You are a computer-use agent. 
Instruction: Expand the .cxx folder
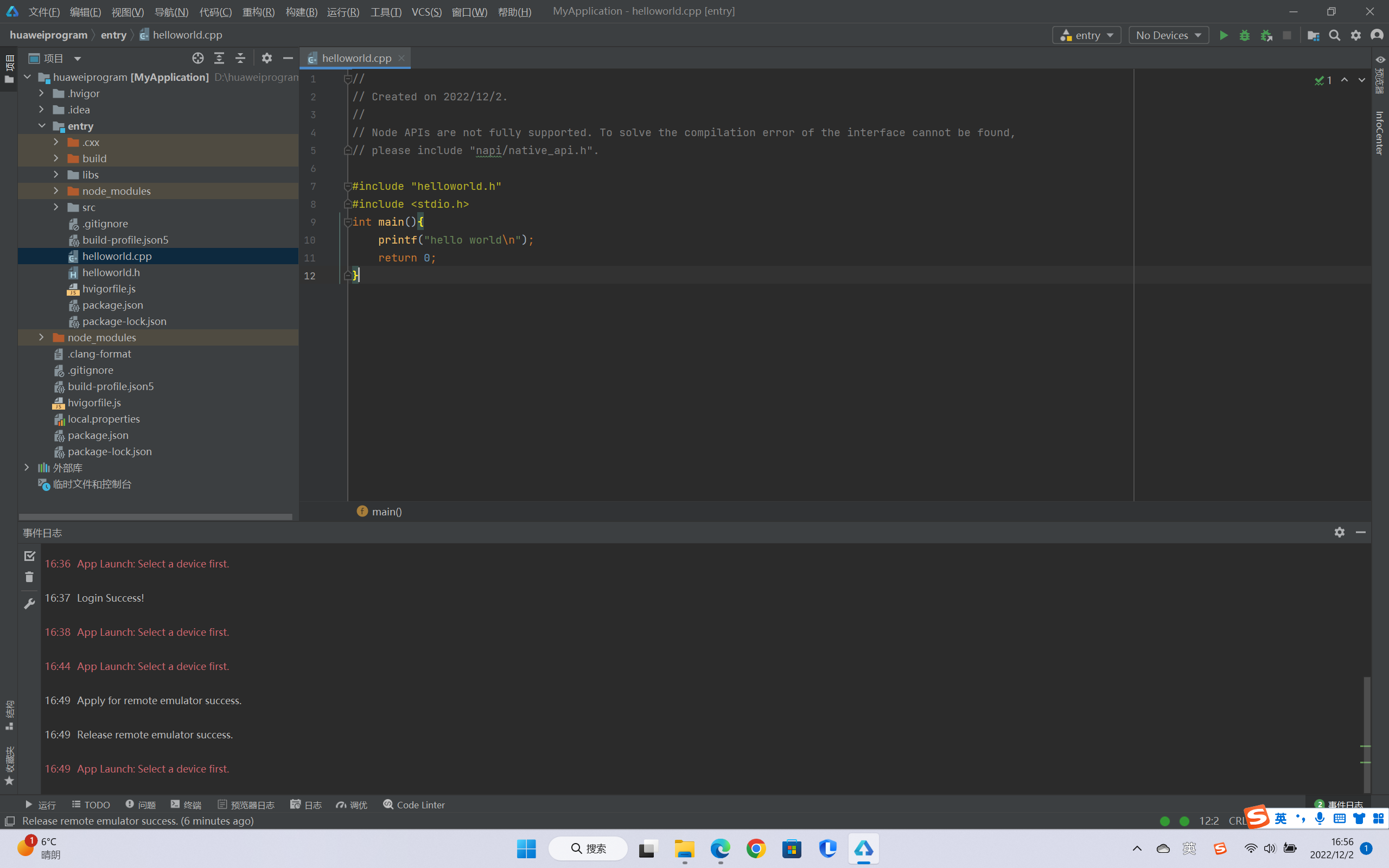[56, 142]
